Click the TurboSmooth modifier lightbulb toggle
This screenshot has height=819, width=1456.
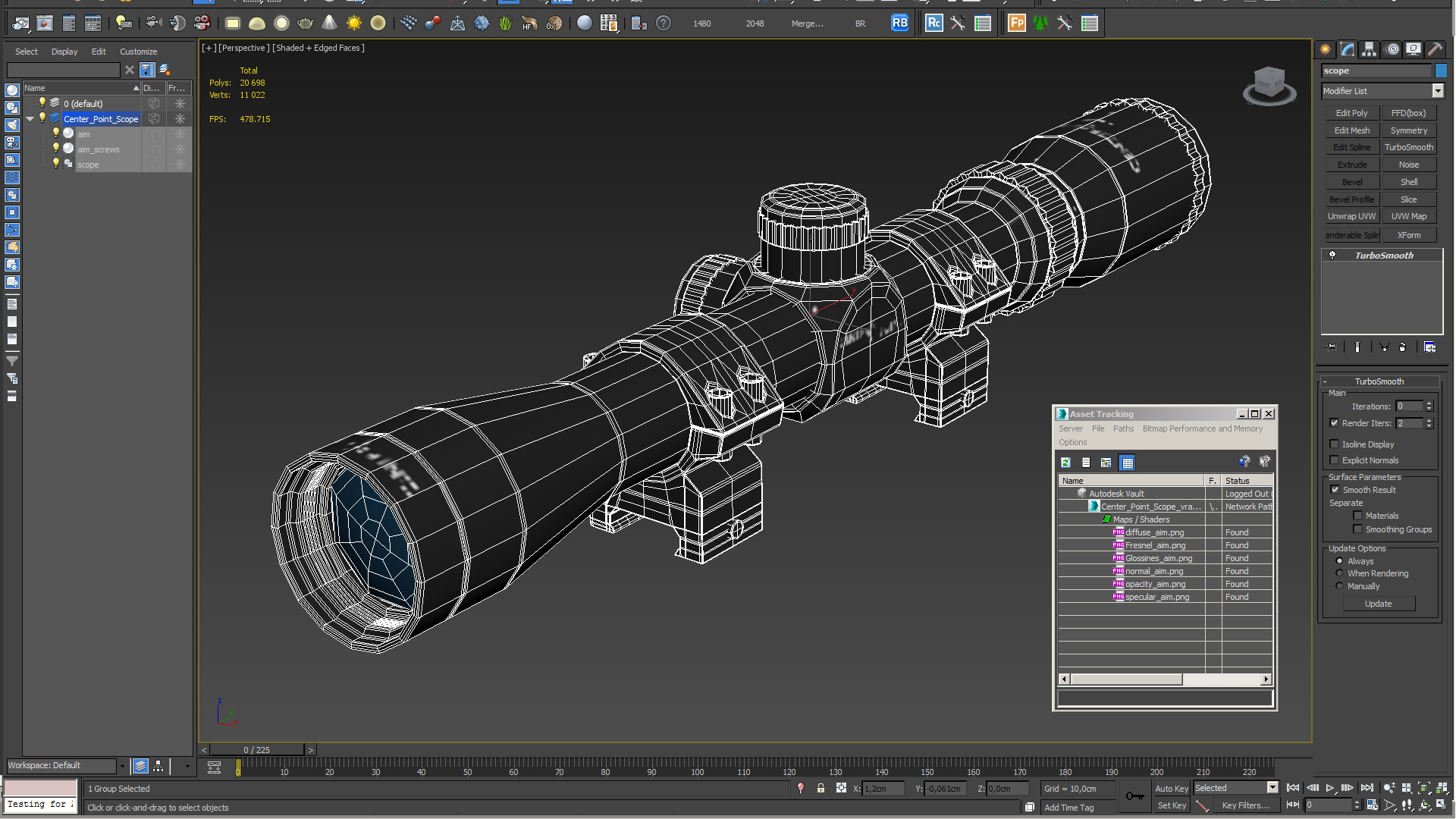(1332, 256)
